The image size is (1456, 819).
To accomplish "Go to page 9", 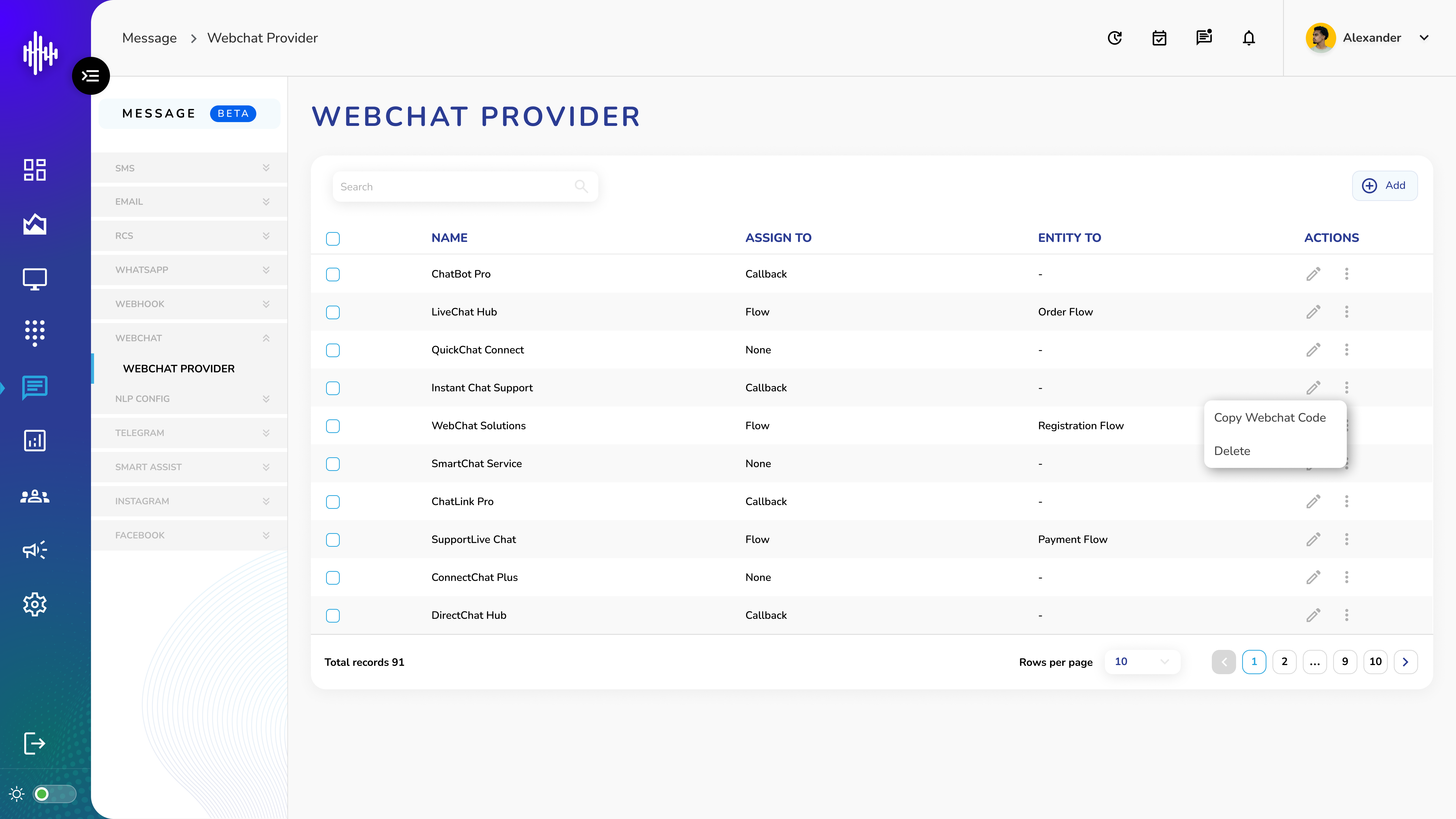I will coord(1345,661).
